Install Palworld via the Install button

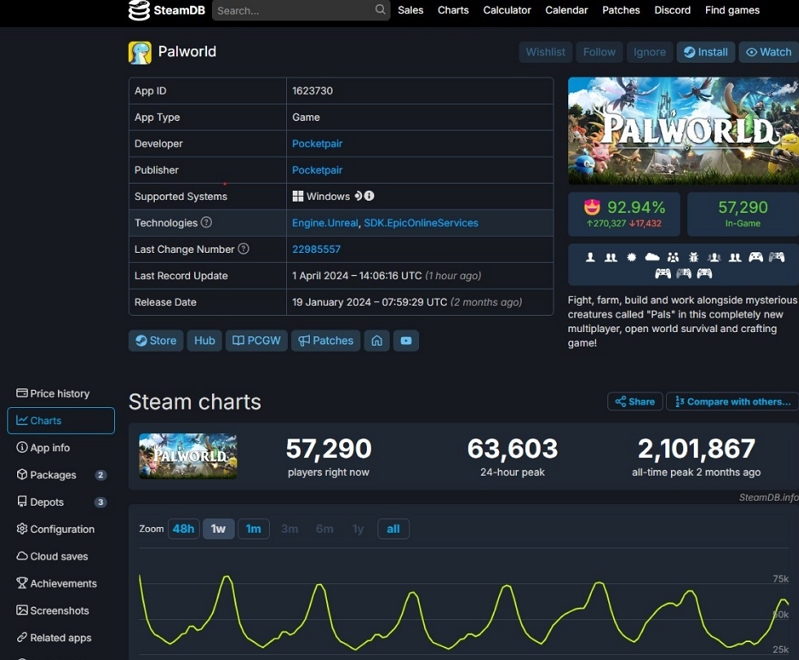706,52
